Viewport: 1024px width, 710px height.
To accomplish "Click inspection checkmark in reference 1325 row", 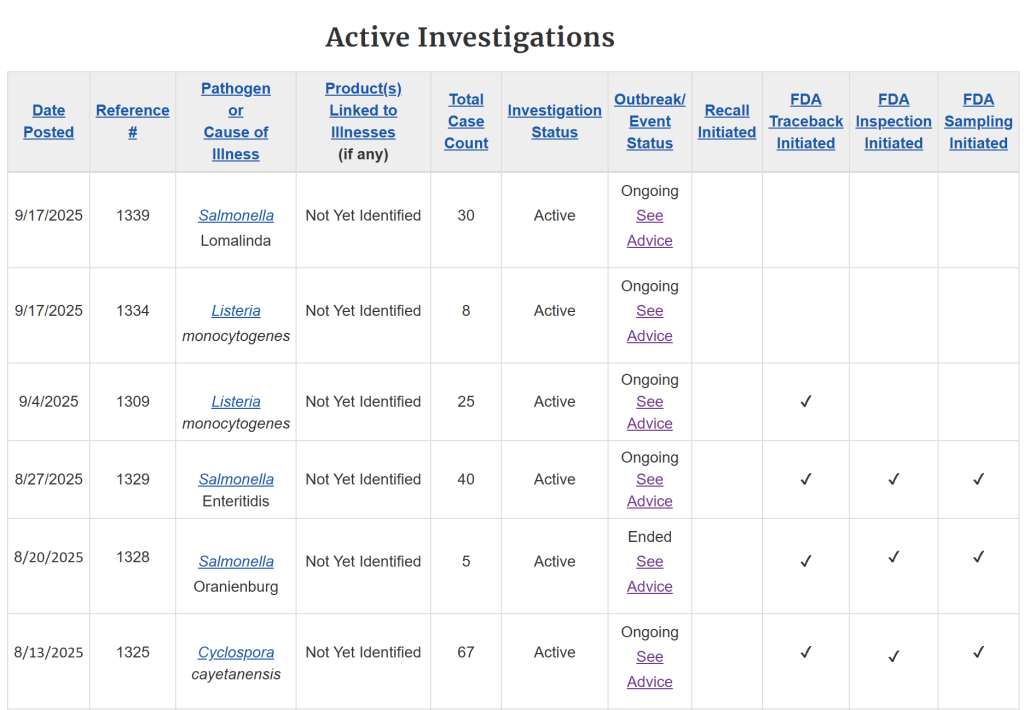I will coord(893,656).
